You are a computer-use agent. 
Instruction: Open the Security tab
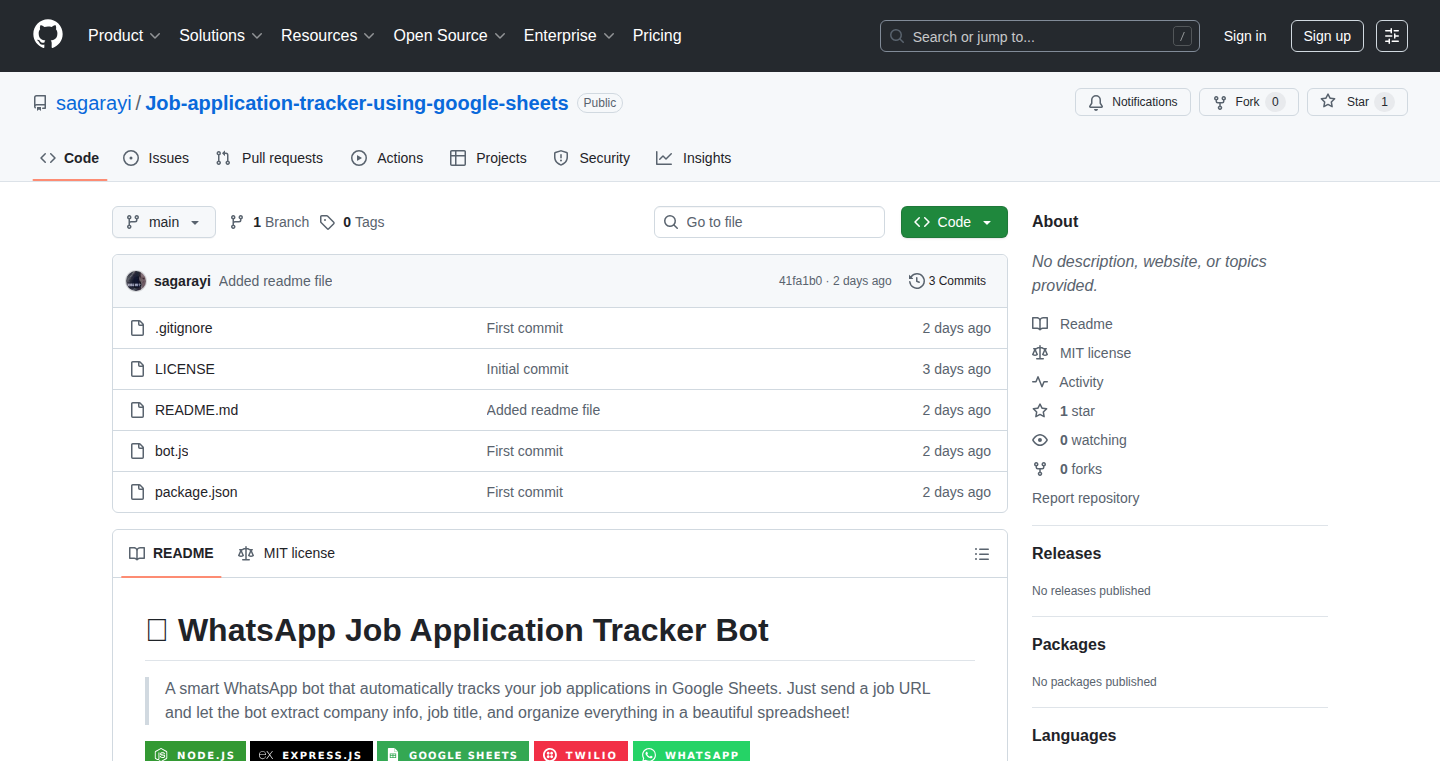pyautogui.click(x=592, y=158)
